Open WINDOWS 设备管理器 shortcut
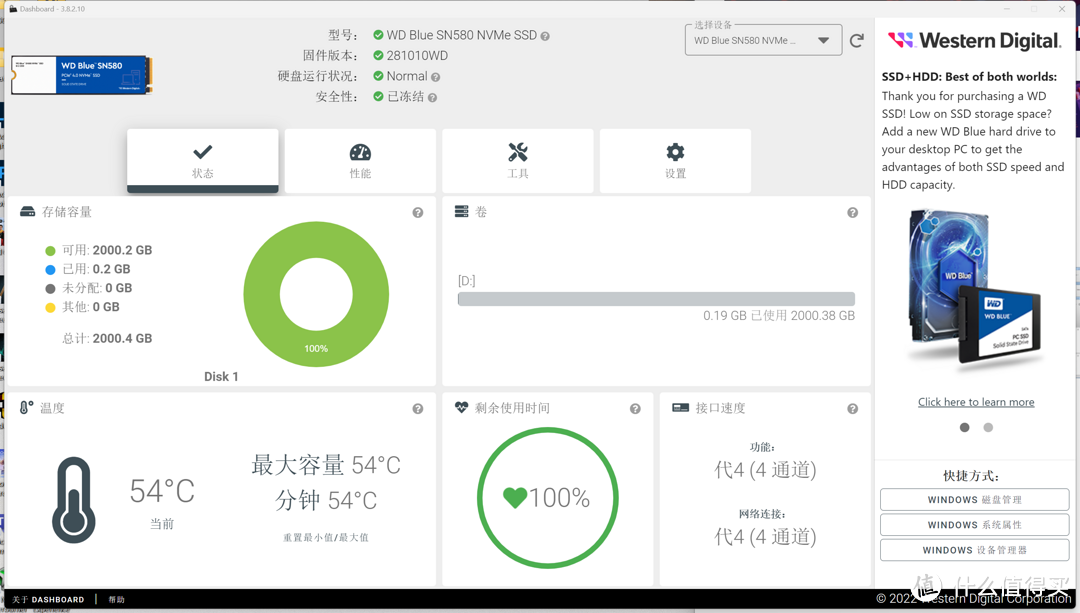The width and height of the screenshot is (1080, 613). tap(975, 550)
